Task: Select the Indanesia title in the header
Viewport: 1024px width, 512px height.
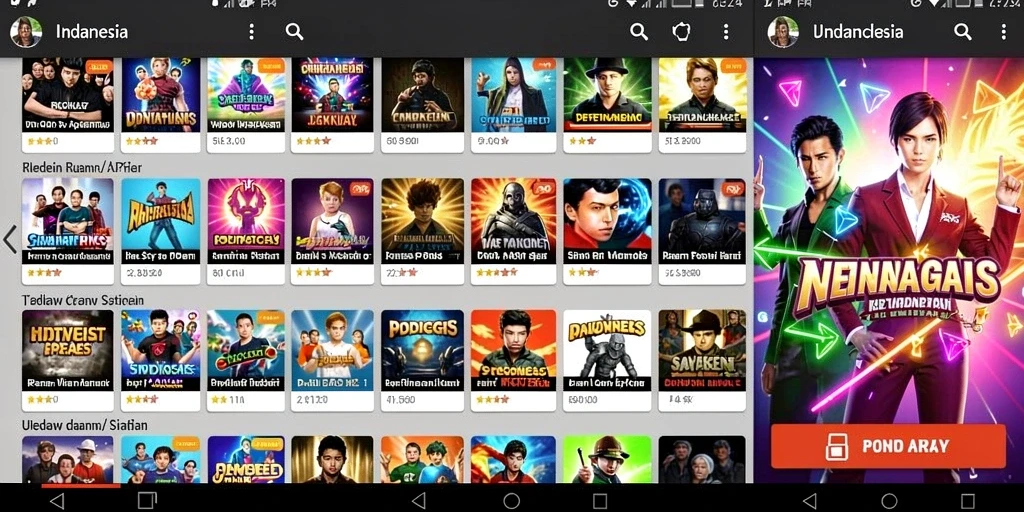Action: 92,32
